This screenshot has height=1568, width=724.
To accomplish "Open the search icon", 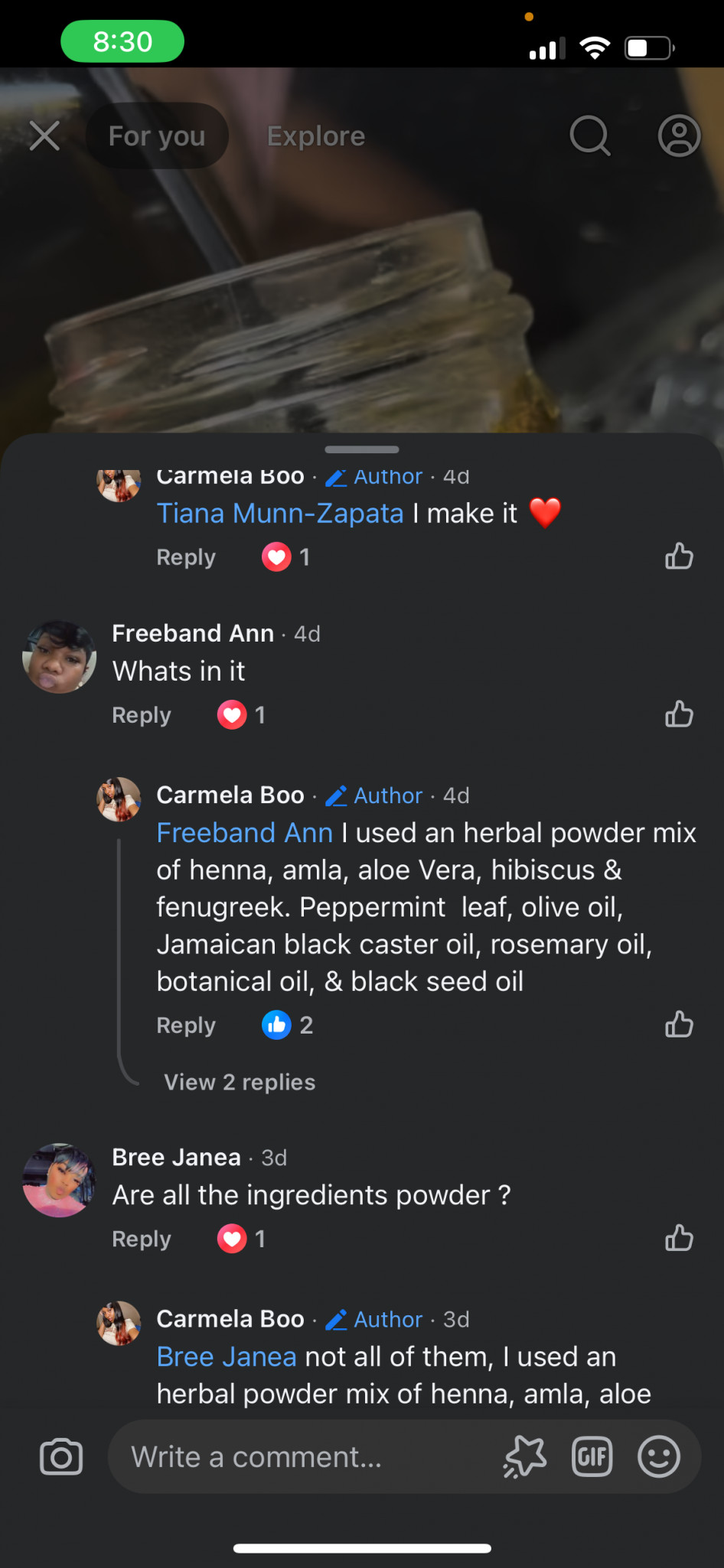I will [x=590, y=136].
